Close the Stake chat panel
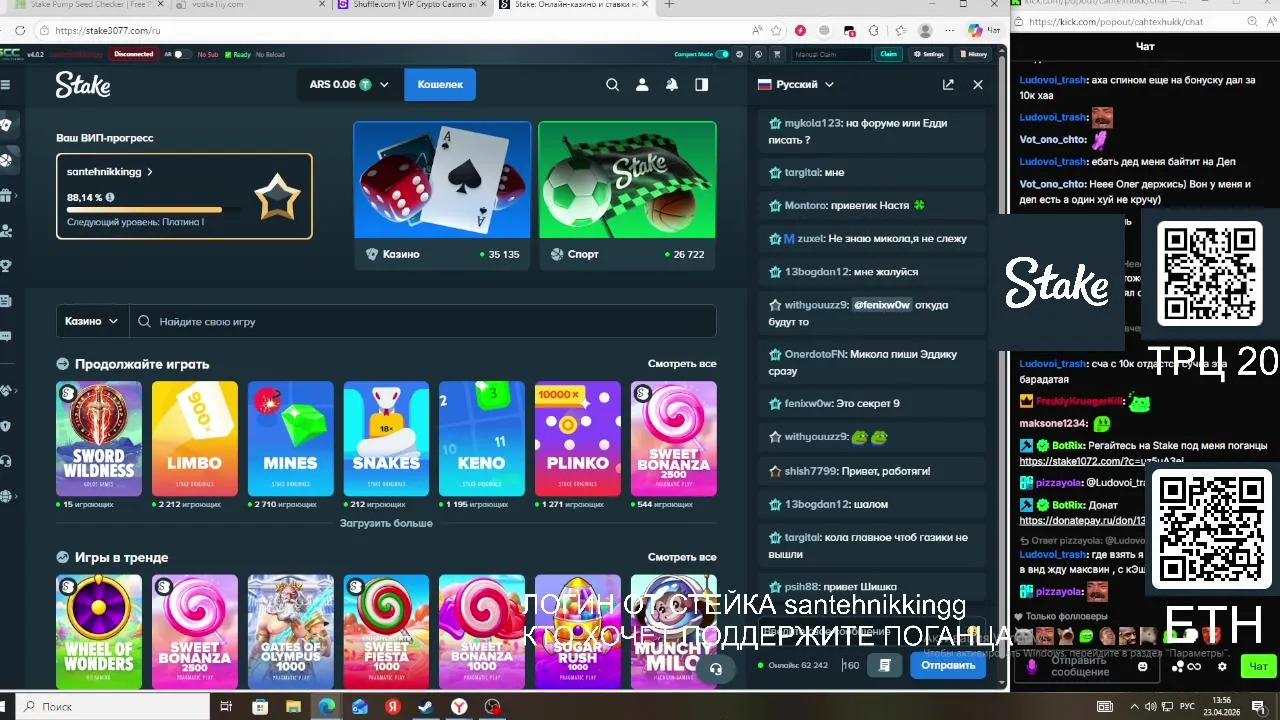The image size is (1280, 720). click(x=978, y=85)
